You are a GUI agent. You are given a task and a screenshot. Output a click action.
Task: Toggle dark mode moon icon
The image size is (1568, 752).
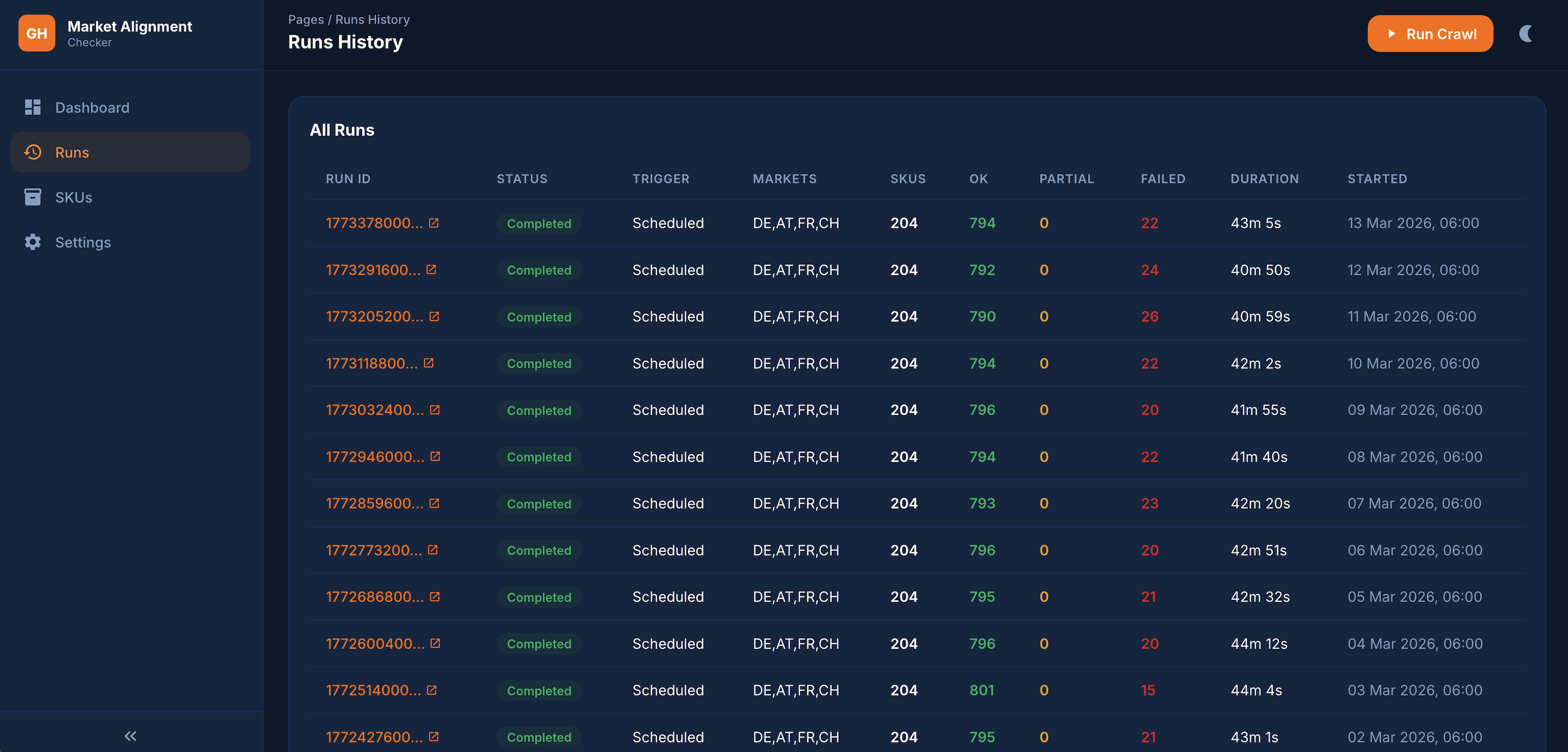(1525, 33)
